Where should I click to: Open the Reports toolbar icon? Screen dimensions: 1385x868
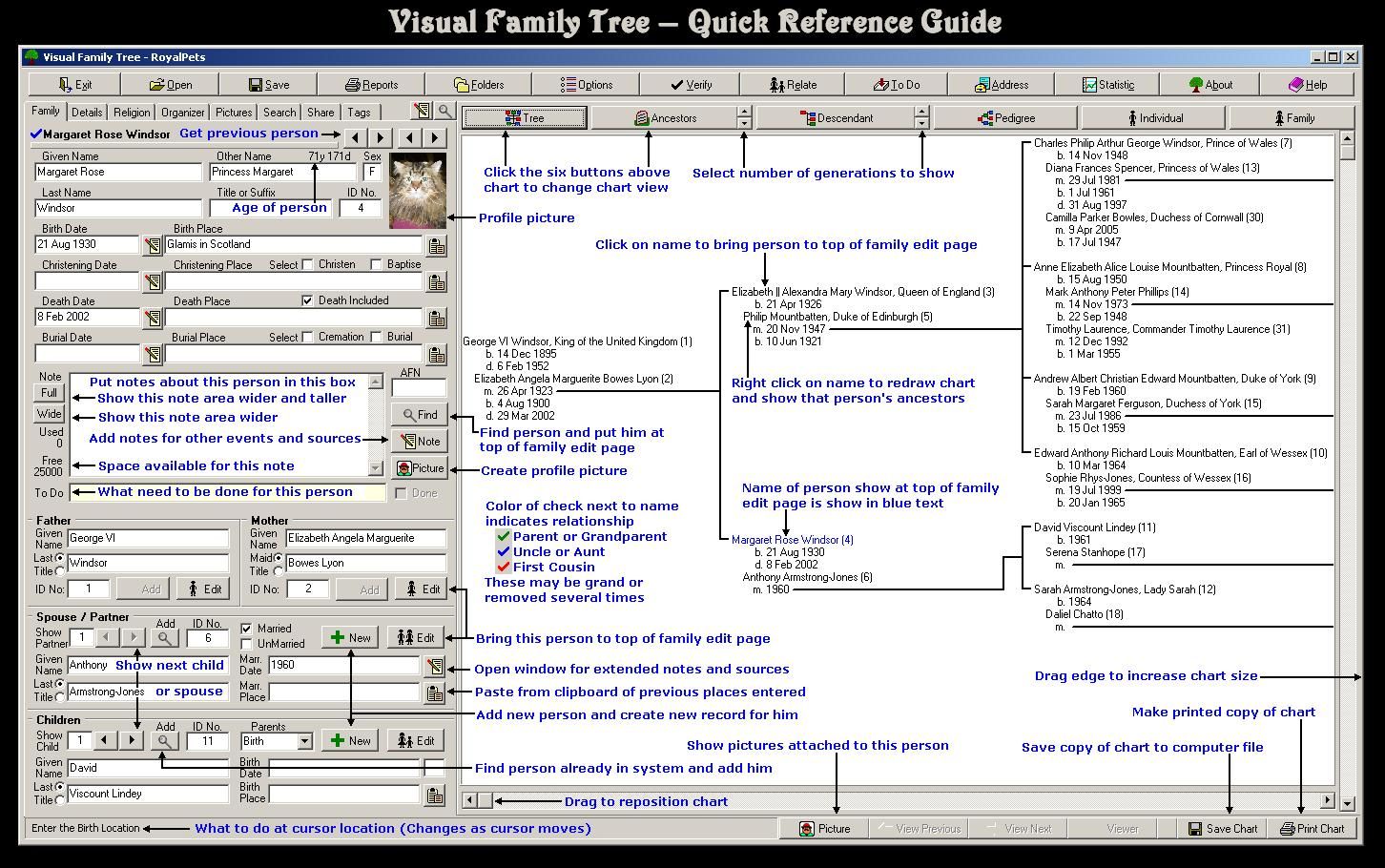tap(372, 84)
